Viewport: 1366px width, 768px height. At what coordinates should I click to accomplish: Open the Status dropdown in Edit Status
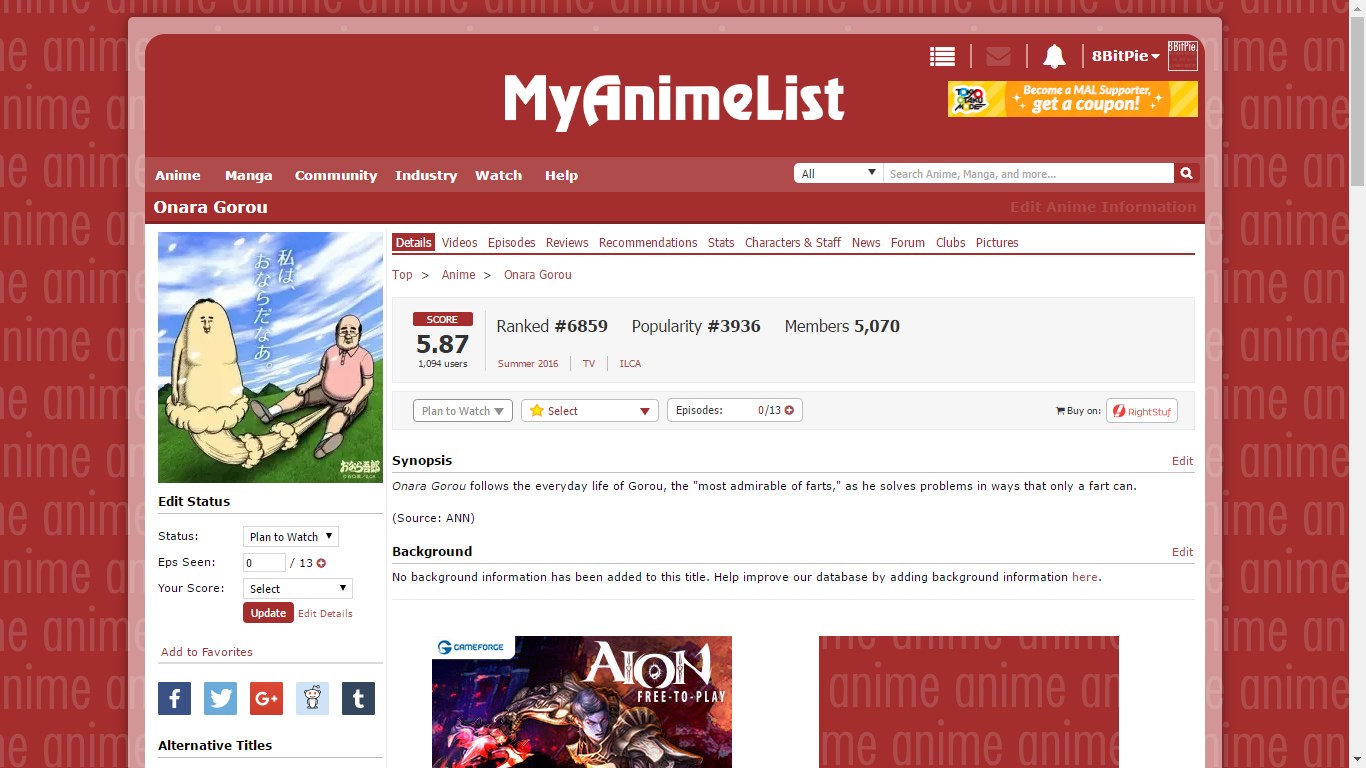(290, 536)
